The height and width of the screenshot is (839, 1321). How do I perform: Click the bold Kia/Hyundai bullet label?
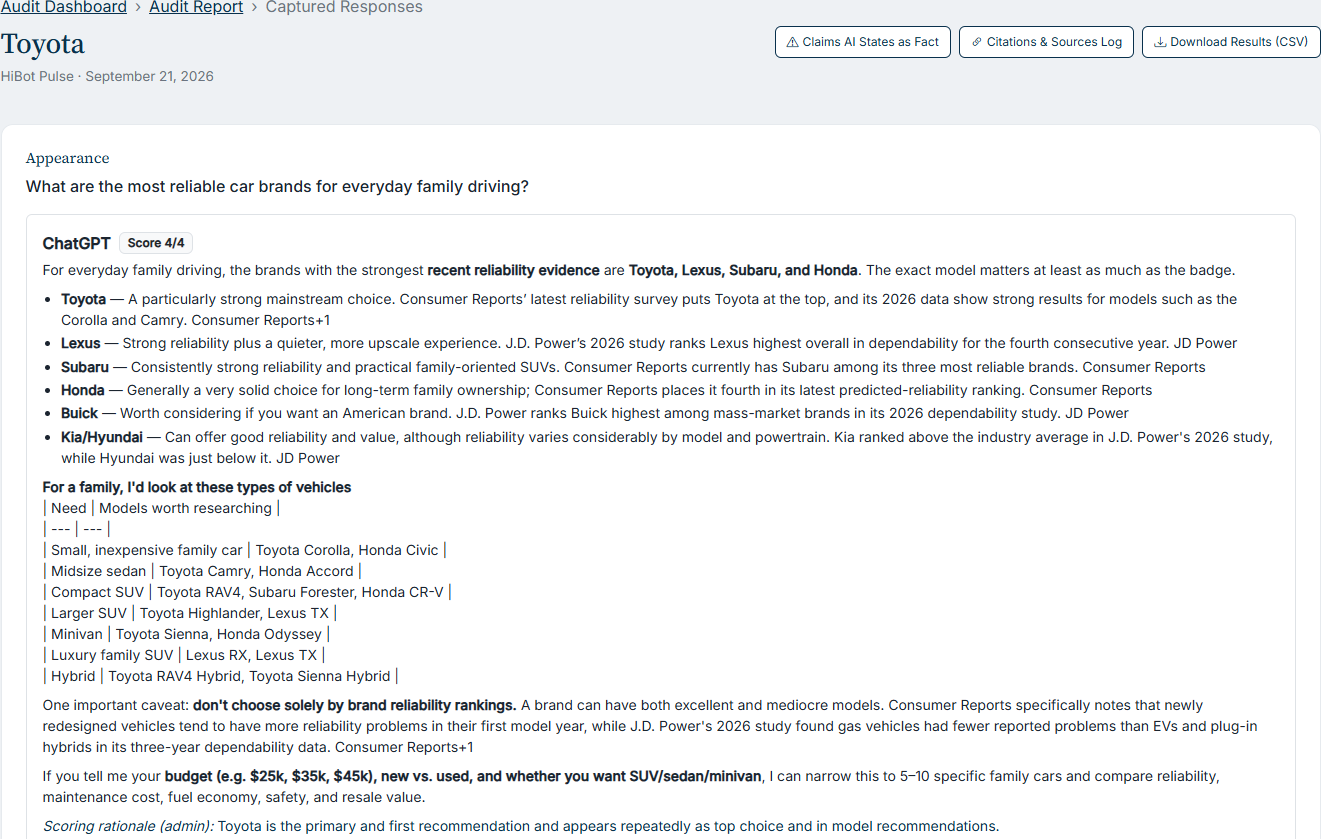[102, 437]
